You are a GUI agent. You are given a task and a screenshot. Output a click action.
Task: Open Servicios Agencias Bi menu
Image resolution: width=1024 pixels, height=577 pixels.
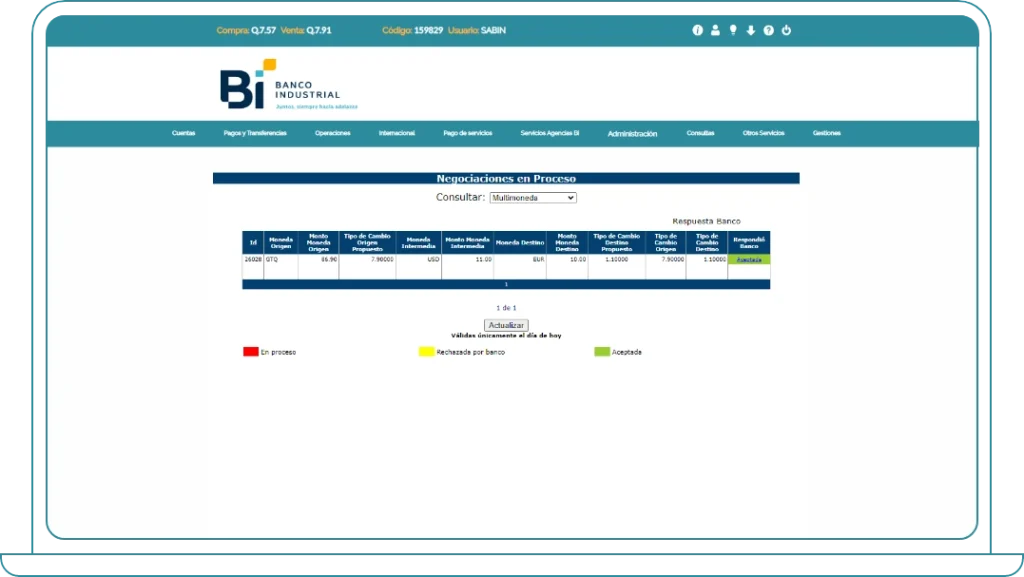(x=550, y=133)
